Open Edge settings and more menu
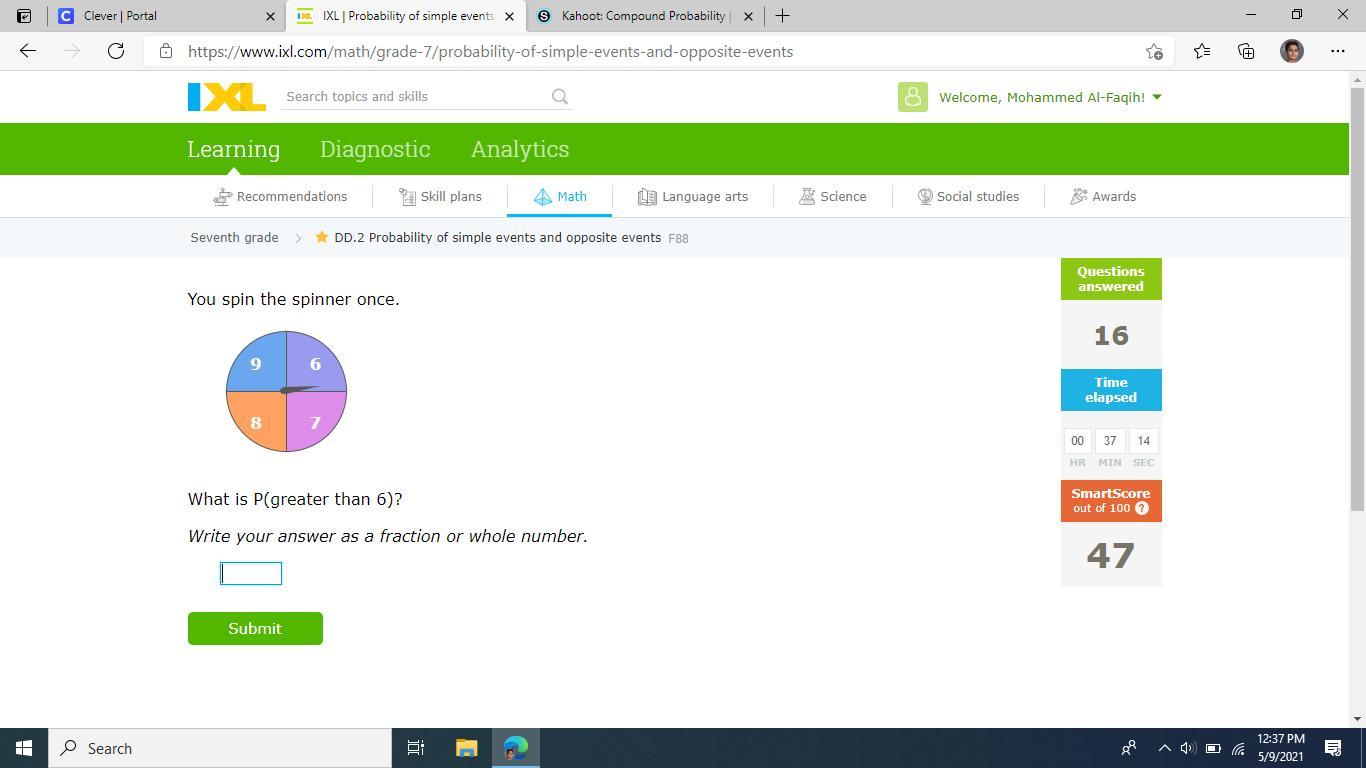The height and width of the screenshot is (768, 1366). pyautogui.click(x=1338, y=51)
